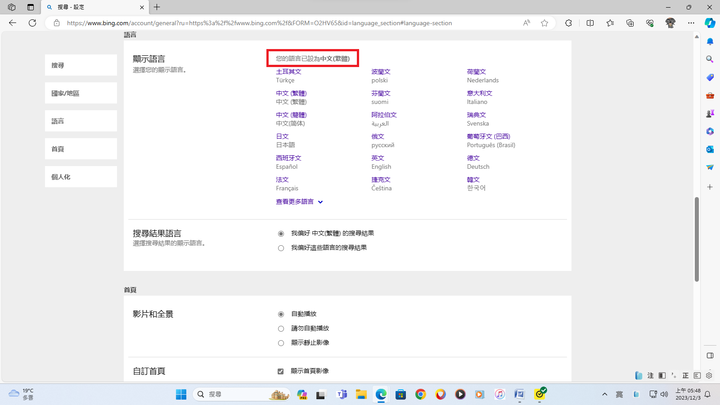Open Outlook icon in Edge sidebar

coord(710,149)
